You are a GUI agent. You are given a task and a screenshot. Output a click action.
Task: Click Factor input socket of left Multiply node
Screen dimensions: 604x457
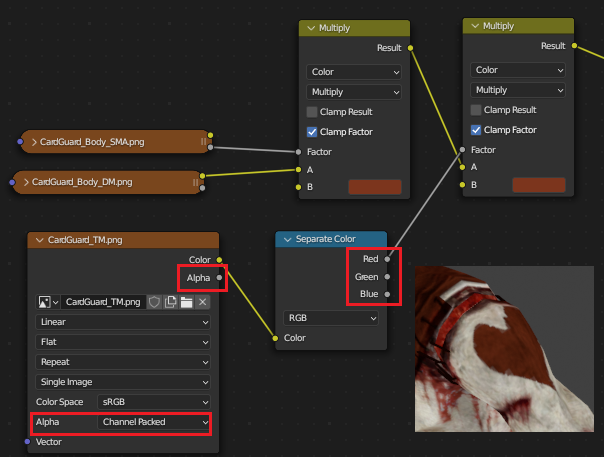[x=299, y=152]
